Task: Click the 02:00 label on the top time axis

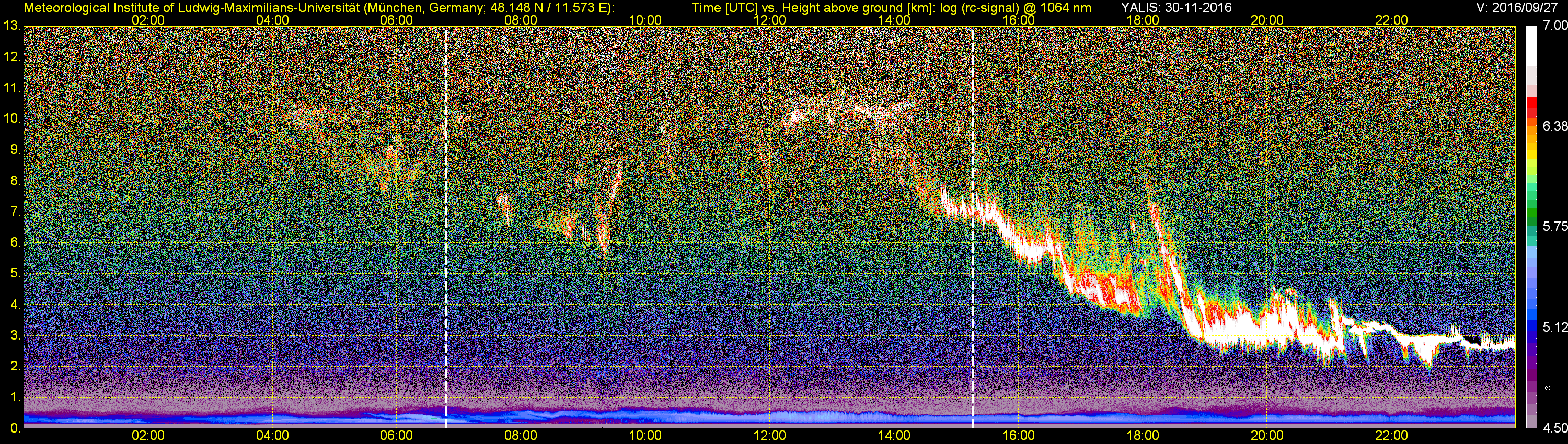Action: click(x=148, y=20)
